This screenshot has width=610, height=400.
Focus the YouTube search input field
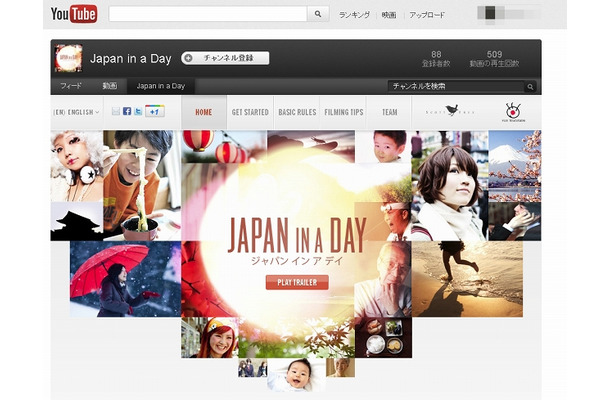208,14
